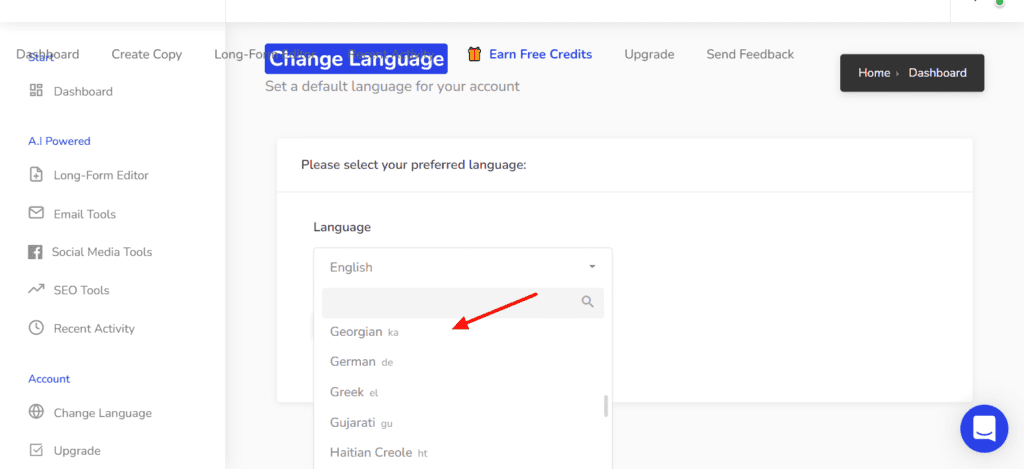1024x469 pixels.
Task: Open Send Feedback in top navigation
Action: pos(749,54)
